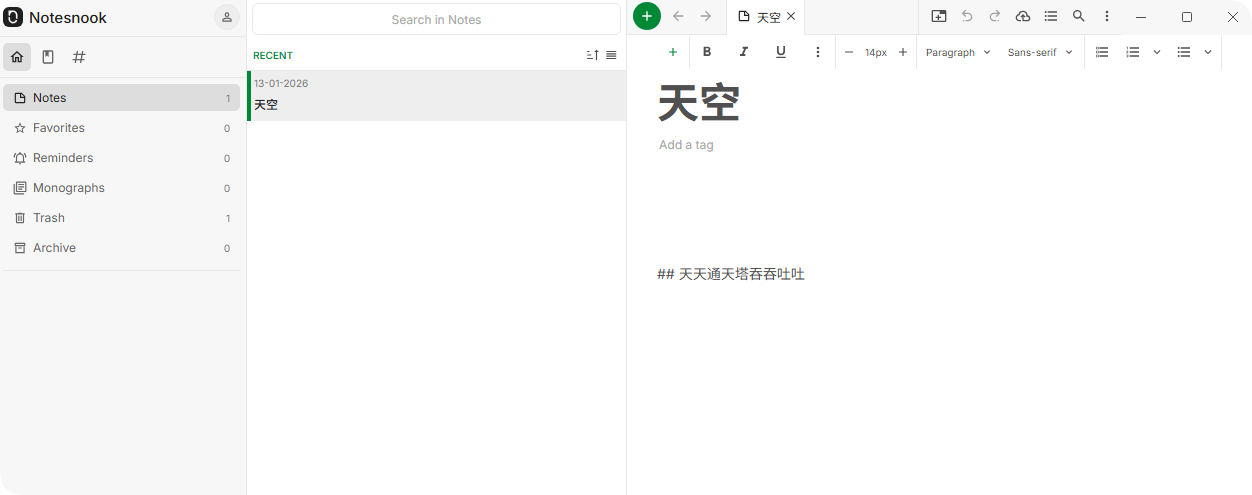
Task: Open search in the editor
Action: (1078, 16)
